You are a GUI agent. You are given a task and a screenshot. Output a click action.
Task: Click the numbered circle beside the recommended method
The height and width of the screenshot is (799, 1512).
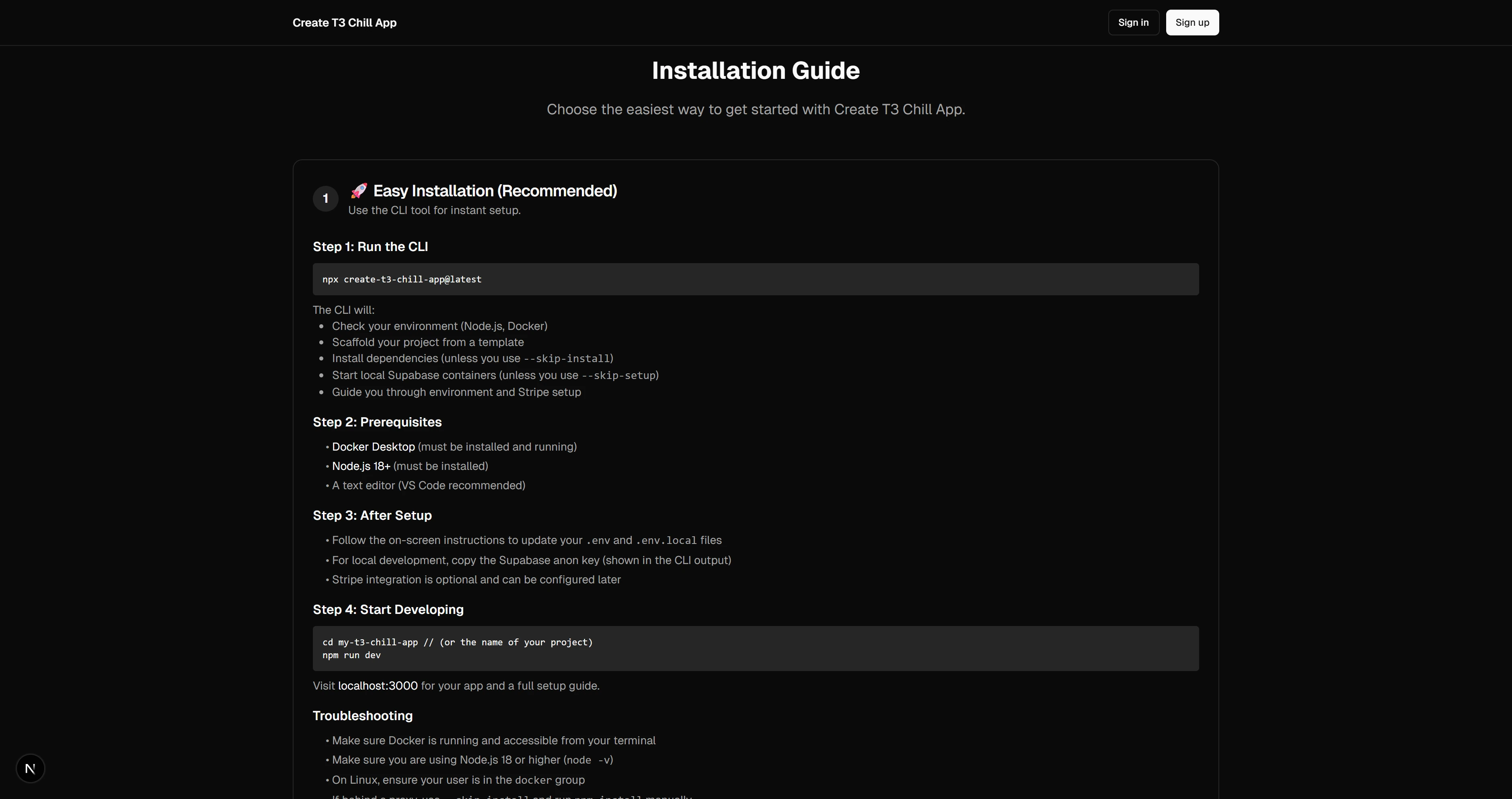point(325,198)
